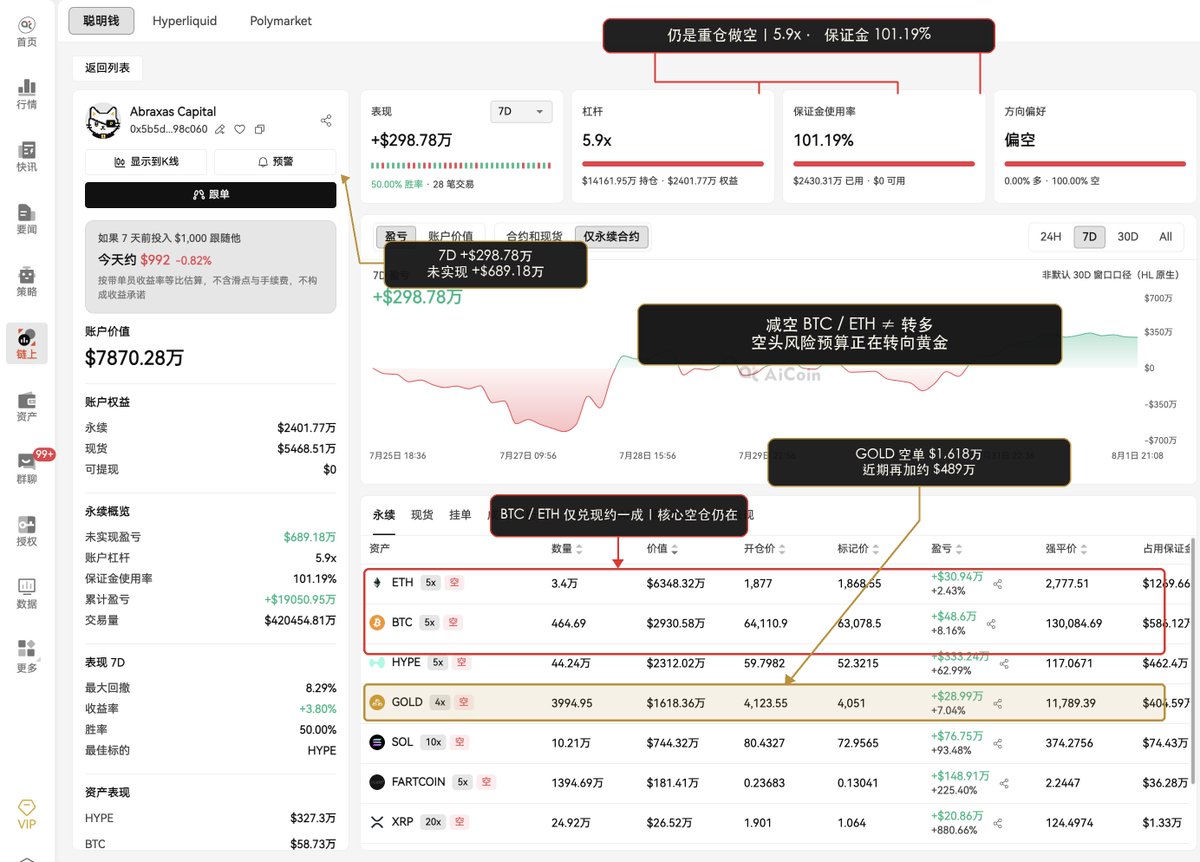The height and width of the screenshot is (862, 1200).
Task: Click the HYPE $327.3万 asset performance row
Action: [210, 818]
